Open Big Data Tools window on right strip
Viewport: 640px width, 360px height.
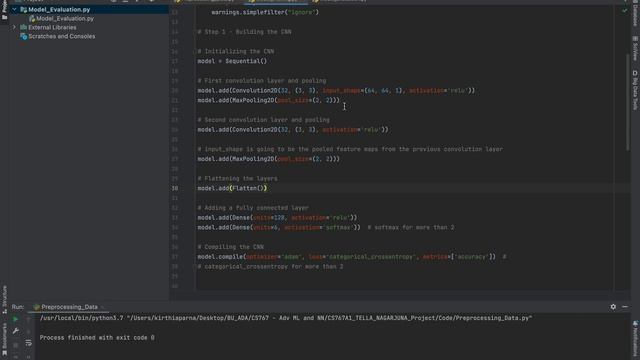635,90
